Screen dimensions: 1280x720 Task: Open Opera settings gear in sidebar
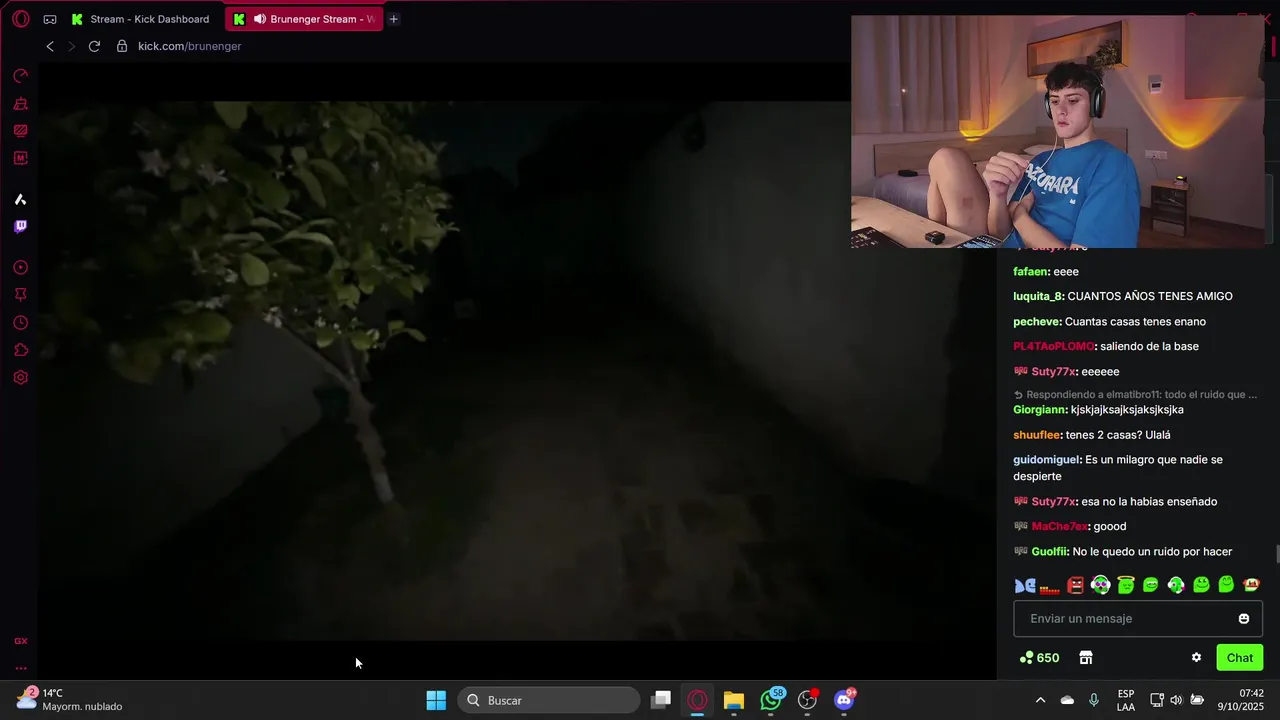[x=20, y=378]
